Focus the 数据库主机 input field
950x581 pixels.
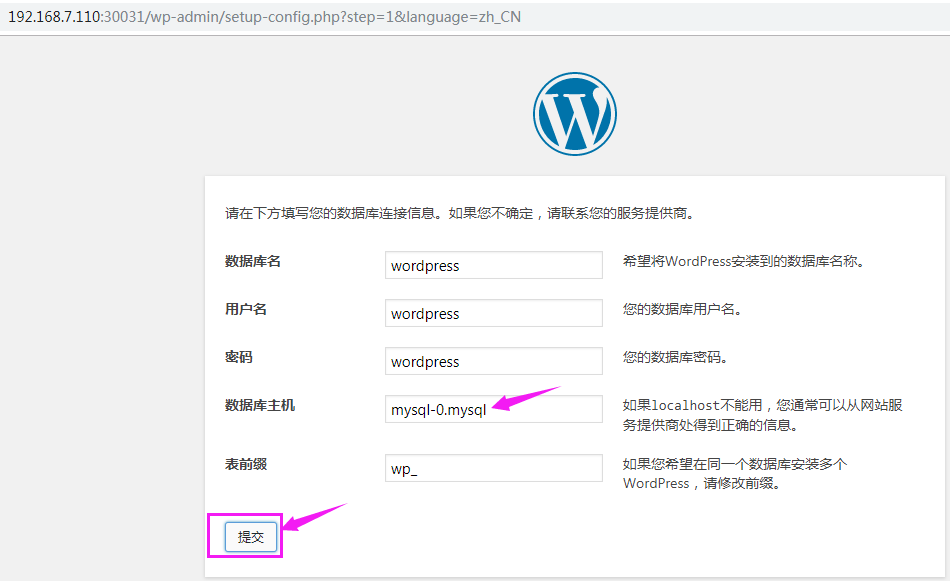pyautogui.click(x=494, y=409)
